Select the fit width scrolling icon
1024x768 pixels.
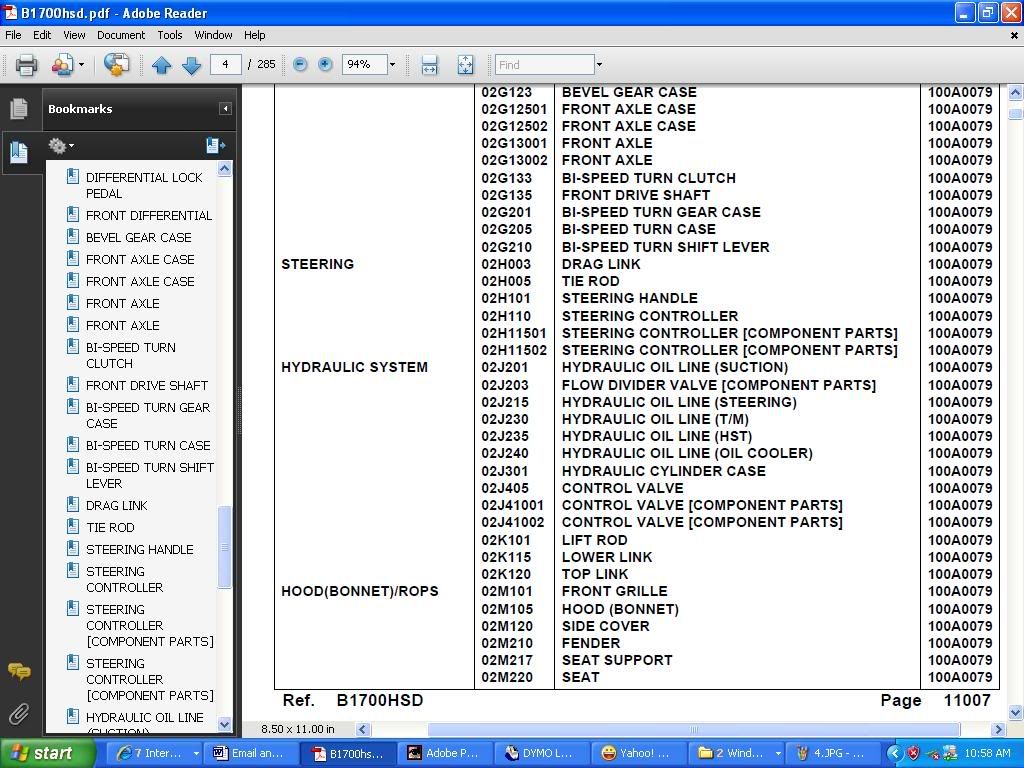(430, 65)
